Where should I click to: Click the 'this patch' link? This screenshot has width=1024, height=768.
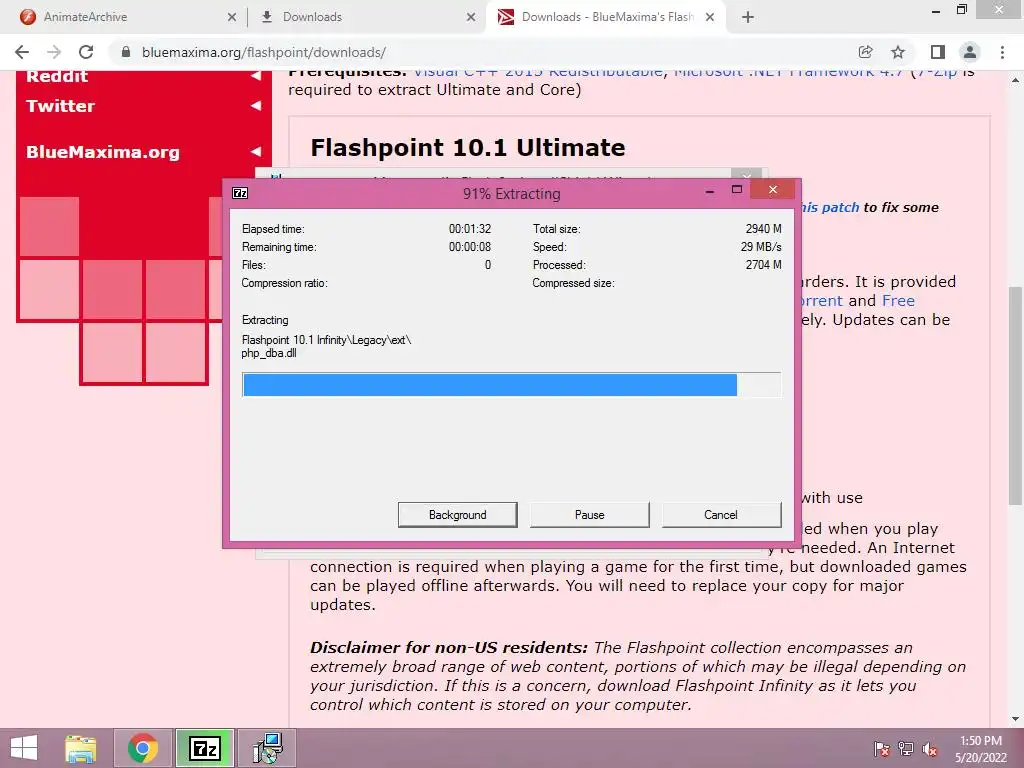tap(830, 208)
